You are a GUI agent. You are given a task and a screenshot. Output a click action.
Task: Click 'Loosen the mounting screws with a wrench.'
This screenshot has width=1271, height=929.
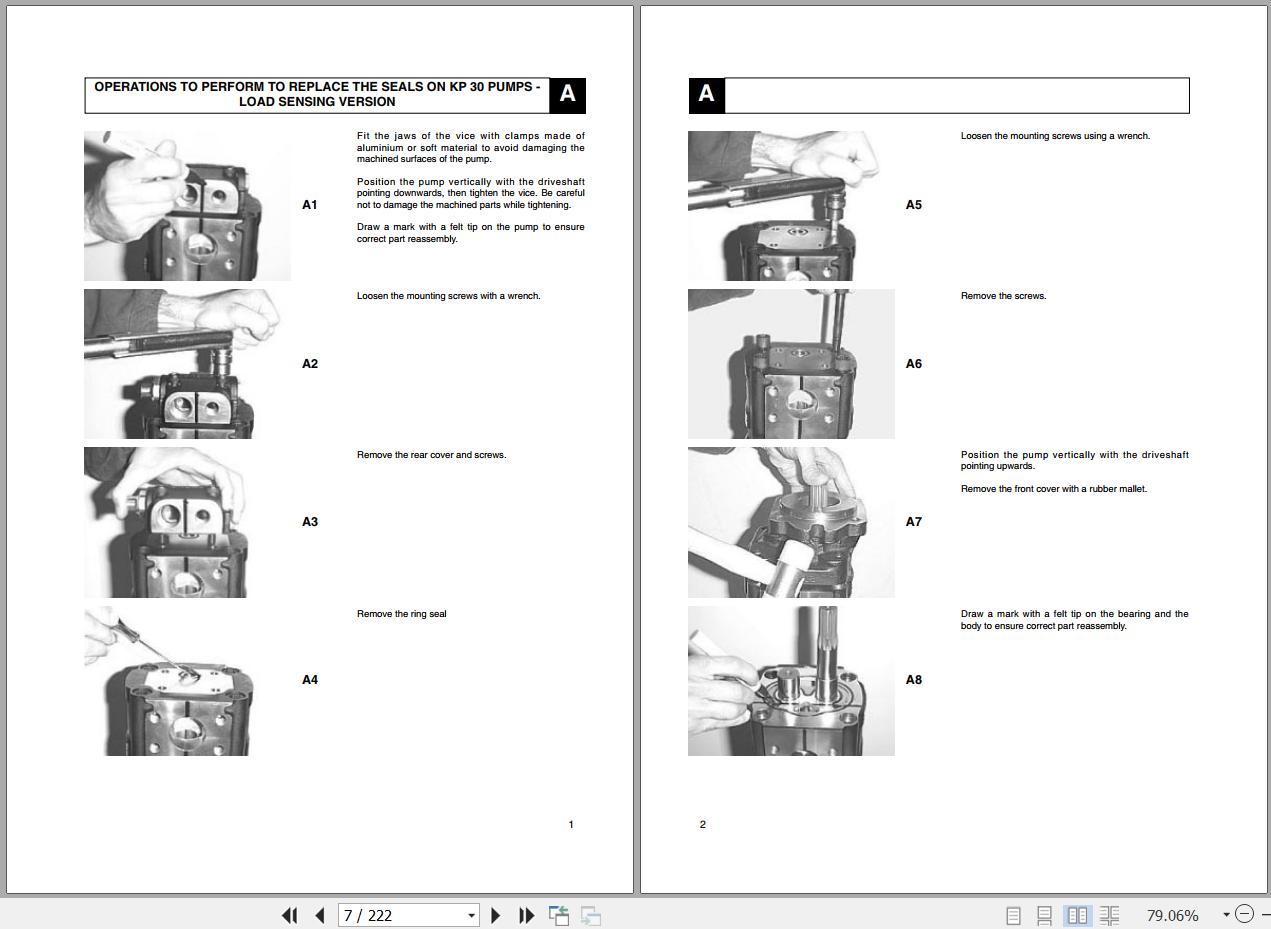point(449,296)
